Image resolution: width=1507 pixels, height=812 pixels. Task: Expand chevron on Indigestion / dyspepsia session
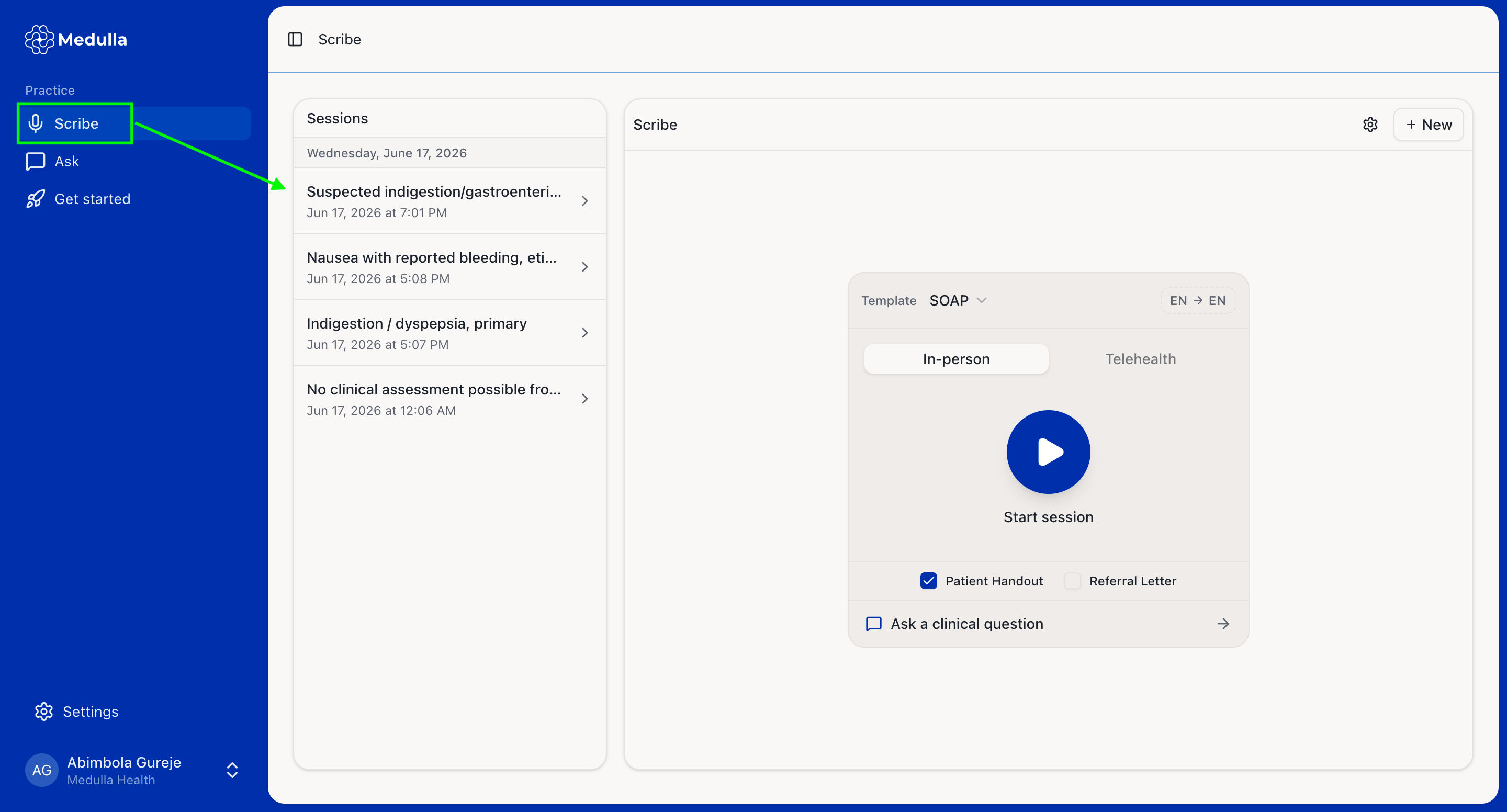584,333
